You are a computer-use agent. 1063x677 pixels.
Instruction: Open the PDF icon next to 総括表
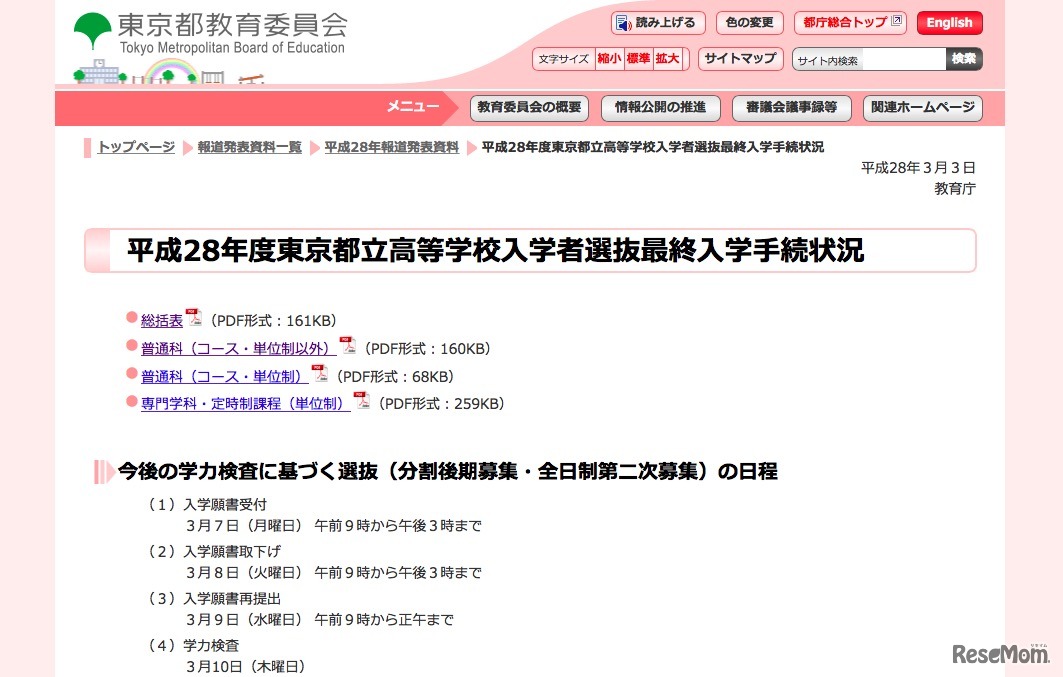click(194, 316)
